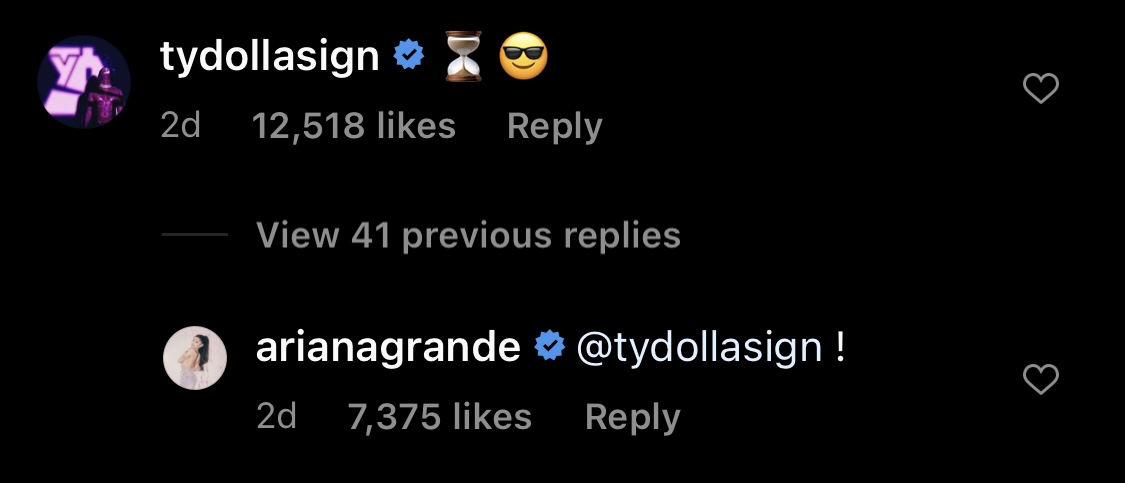Open the tydollasign username link
Screen dimensions: 1125x483
(270, 58)
